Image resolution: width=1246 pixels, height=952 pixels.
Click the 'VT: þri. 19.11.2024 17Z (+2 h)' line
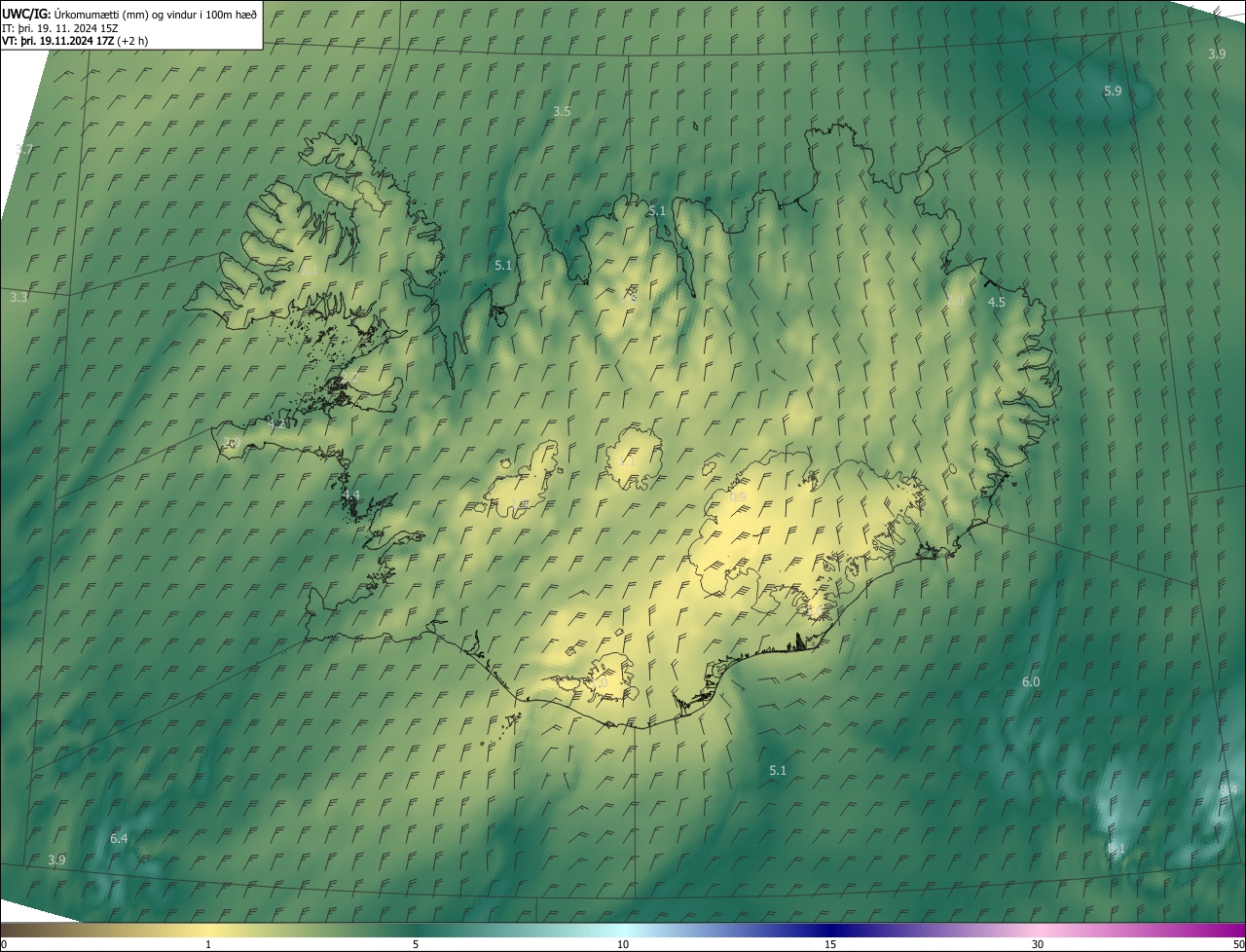pos(75,42)
